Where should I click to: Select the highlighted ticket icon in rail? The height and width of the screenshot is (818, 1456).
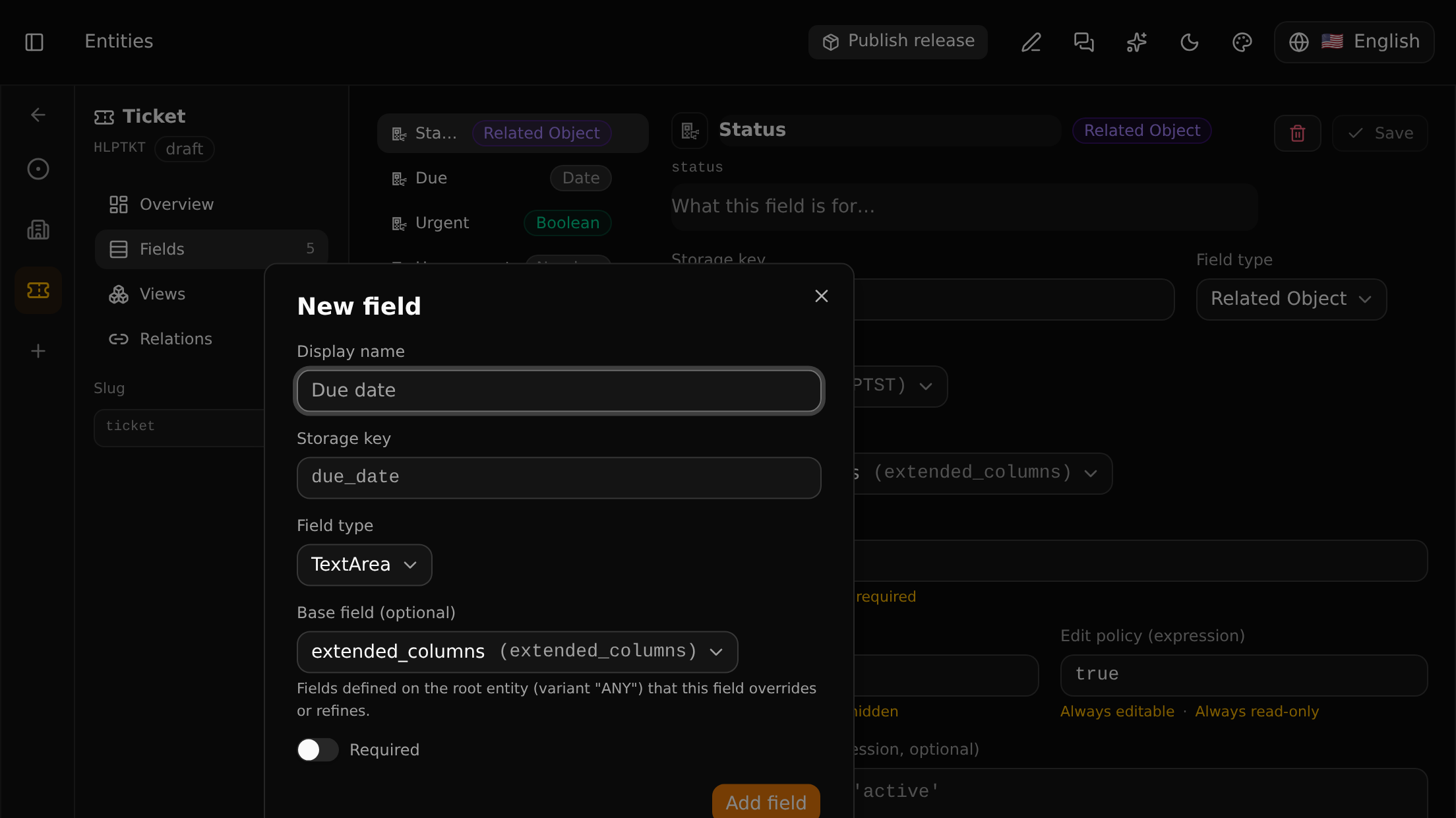pos(38,290)
